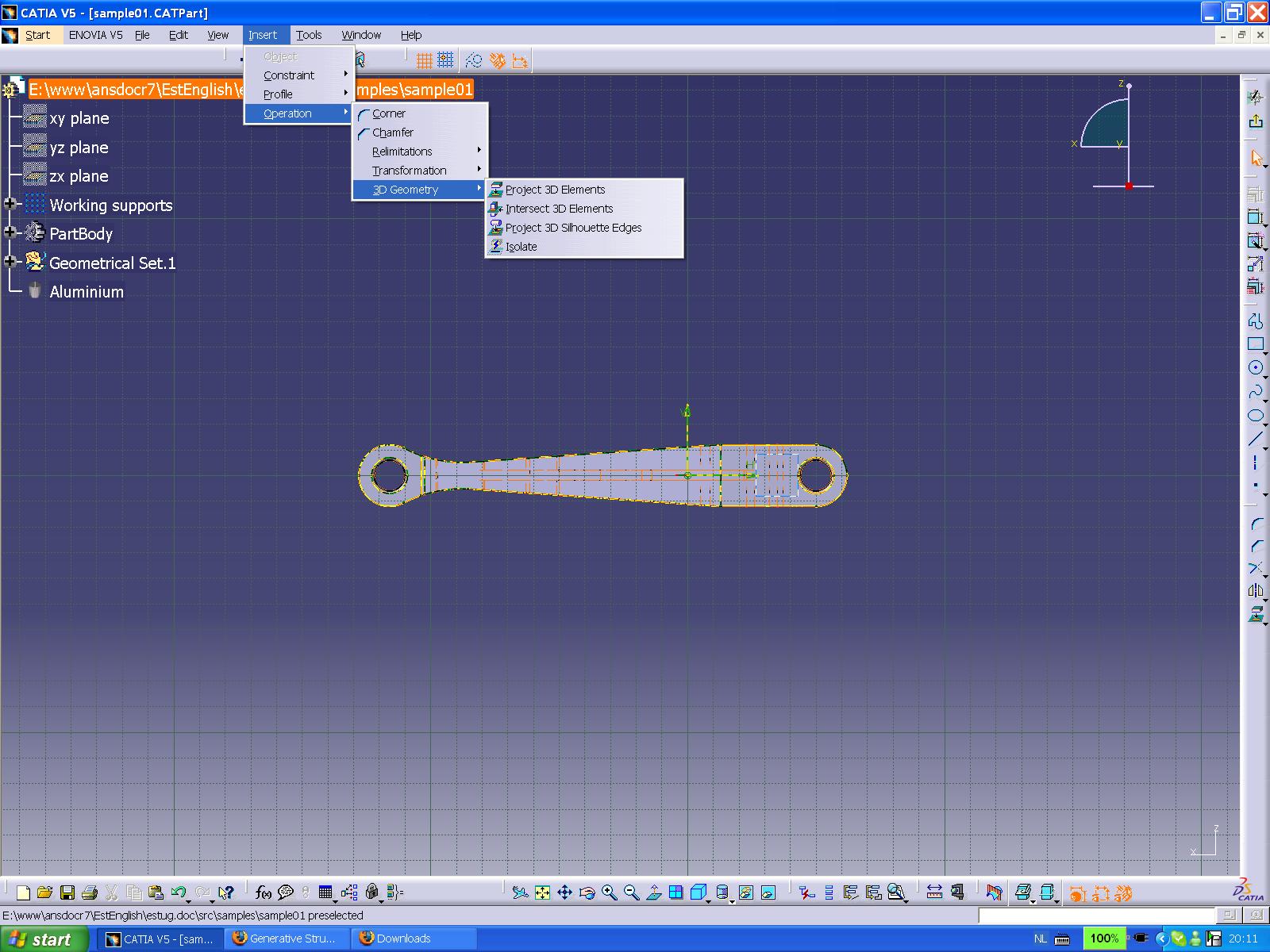1270x952 pixels.
Task: Click the Design Table icon
Action: [x=325, y=893]
